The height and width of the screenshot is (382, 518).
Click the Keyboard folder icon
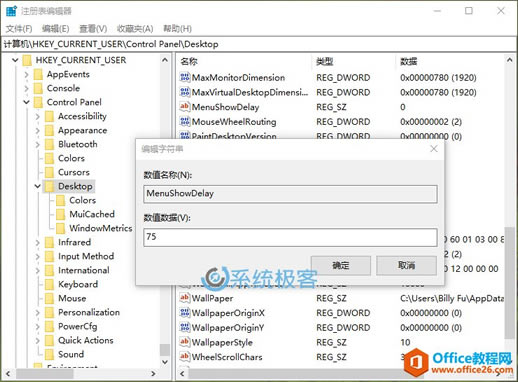pyautogui.click(x=49, y=284)
